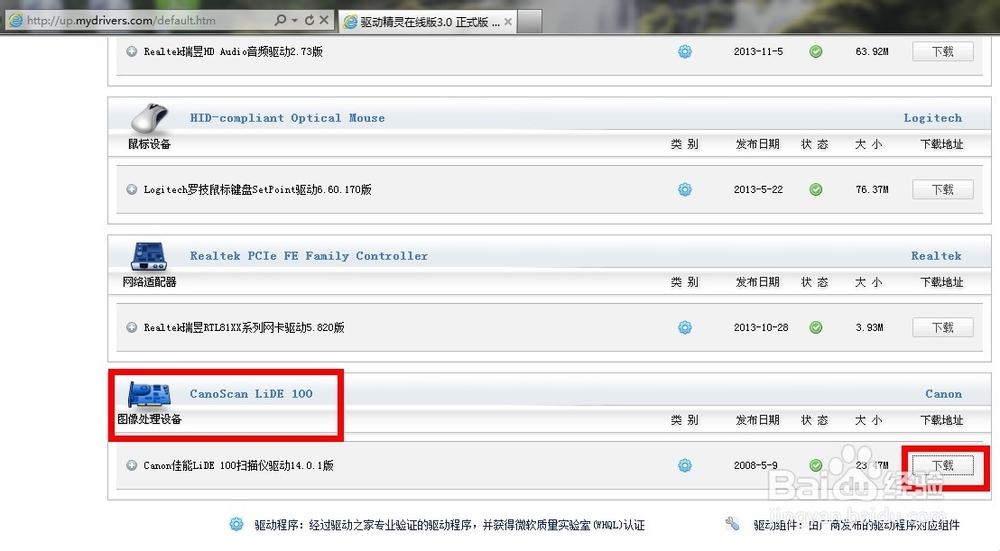Click the Realtek vendor name

[x=936, y=256]
